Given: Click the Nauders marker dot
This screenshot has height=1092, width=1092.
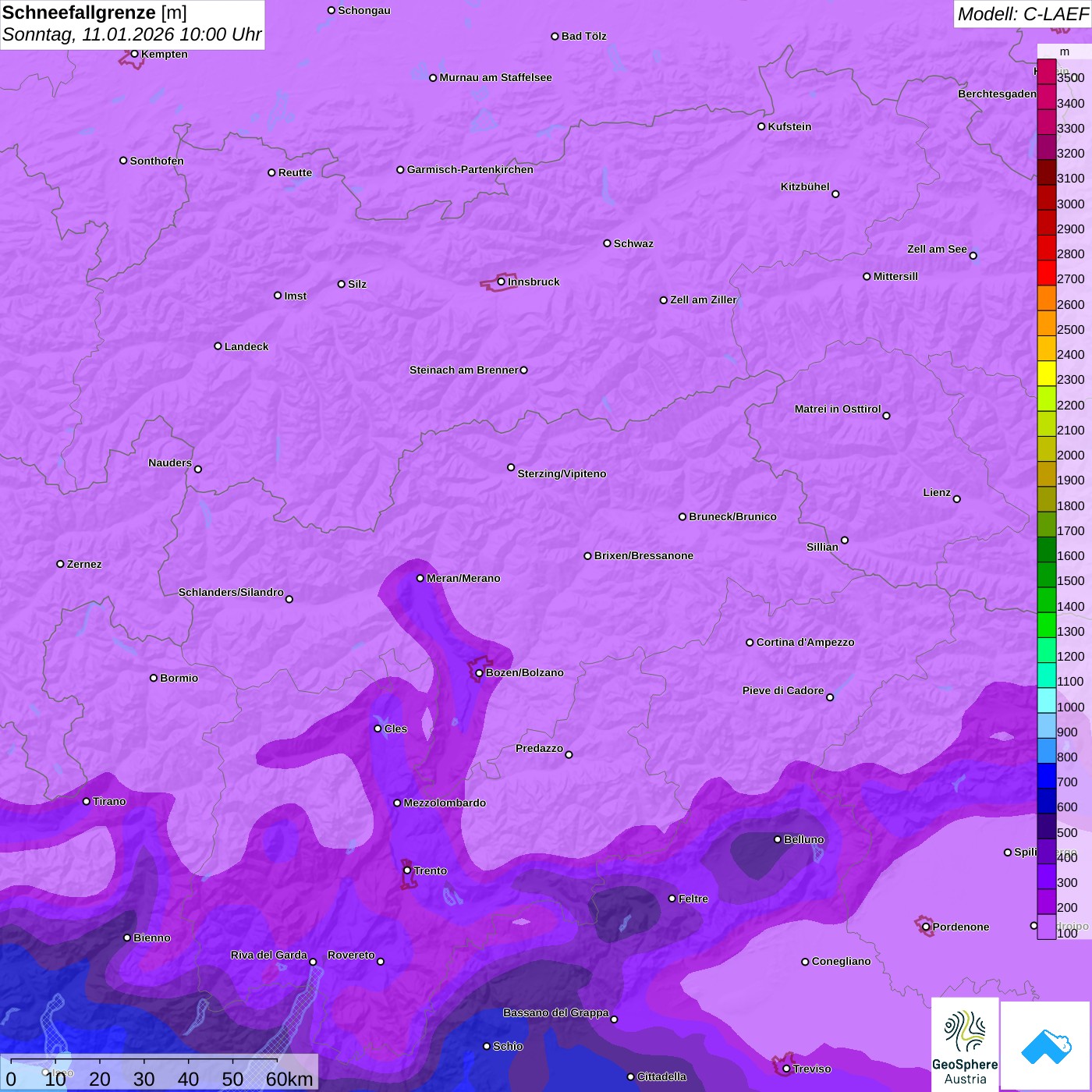Looking at the screenshot, I should tap(198, 469).
